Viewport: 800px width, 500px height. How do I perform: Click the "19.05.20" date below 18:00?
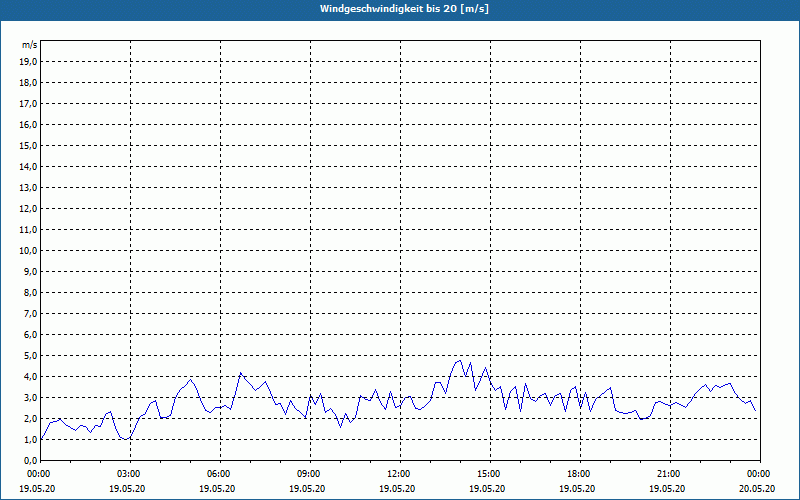(577, 488)
